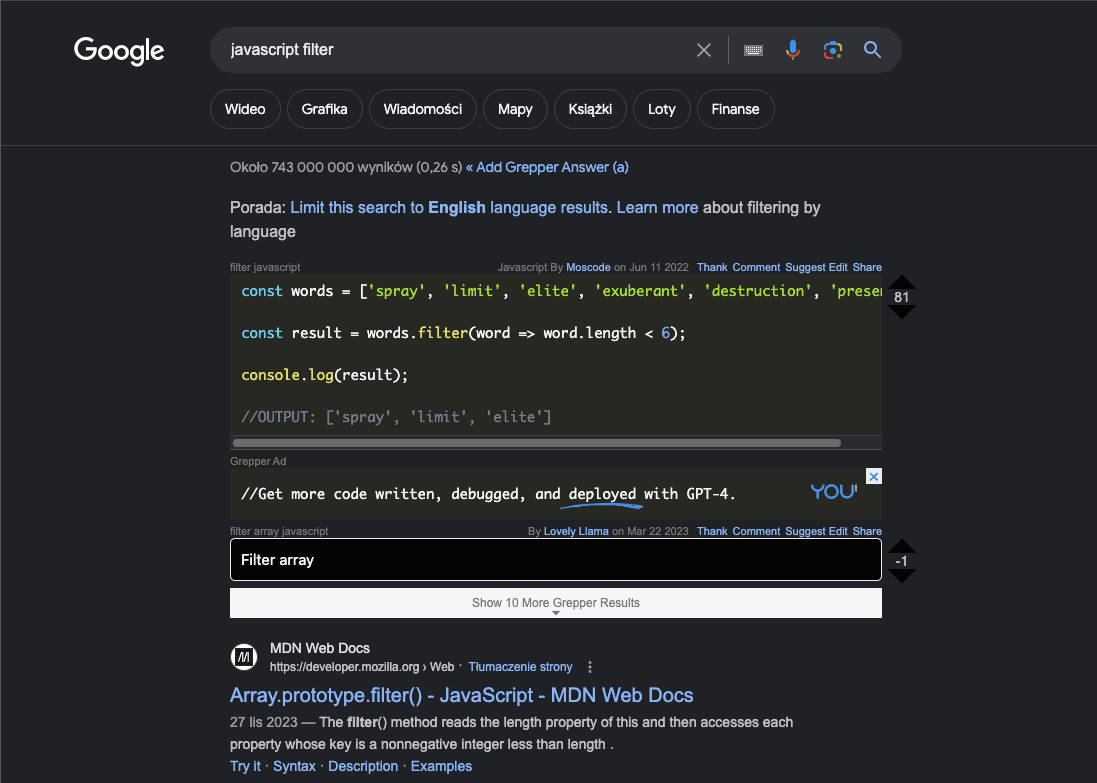The image size is (1097, 783).
Task: Open the Wiadomości search tab
Action: coord(423,109)
